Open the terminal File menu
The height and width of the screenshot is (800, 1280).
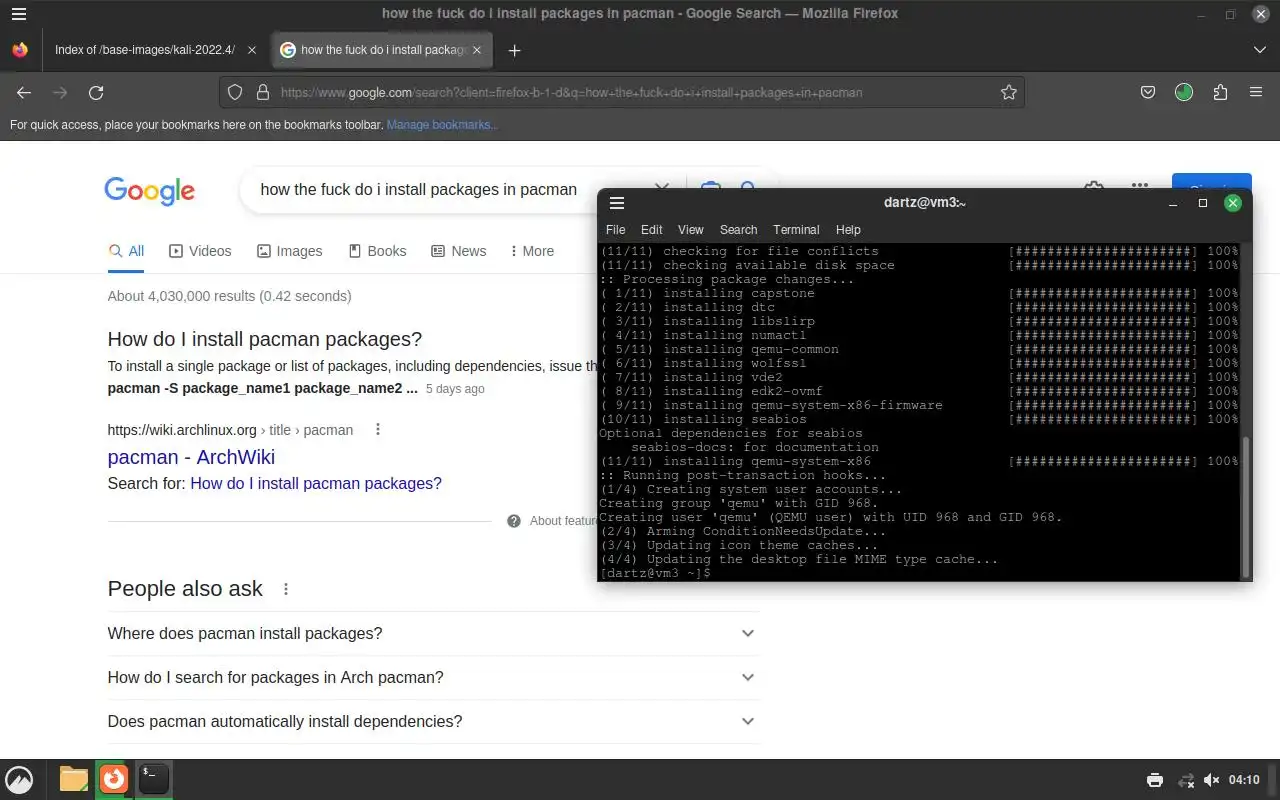pos(615,229)
